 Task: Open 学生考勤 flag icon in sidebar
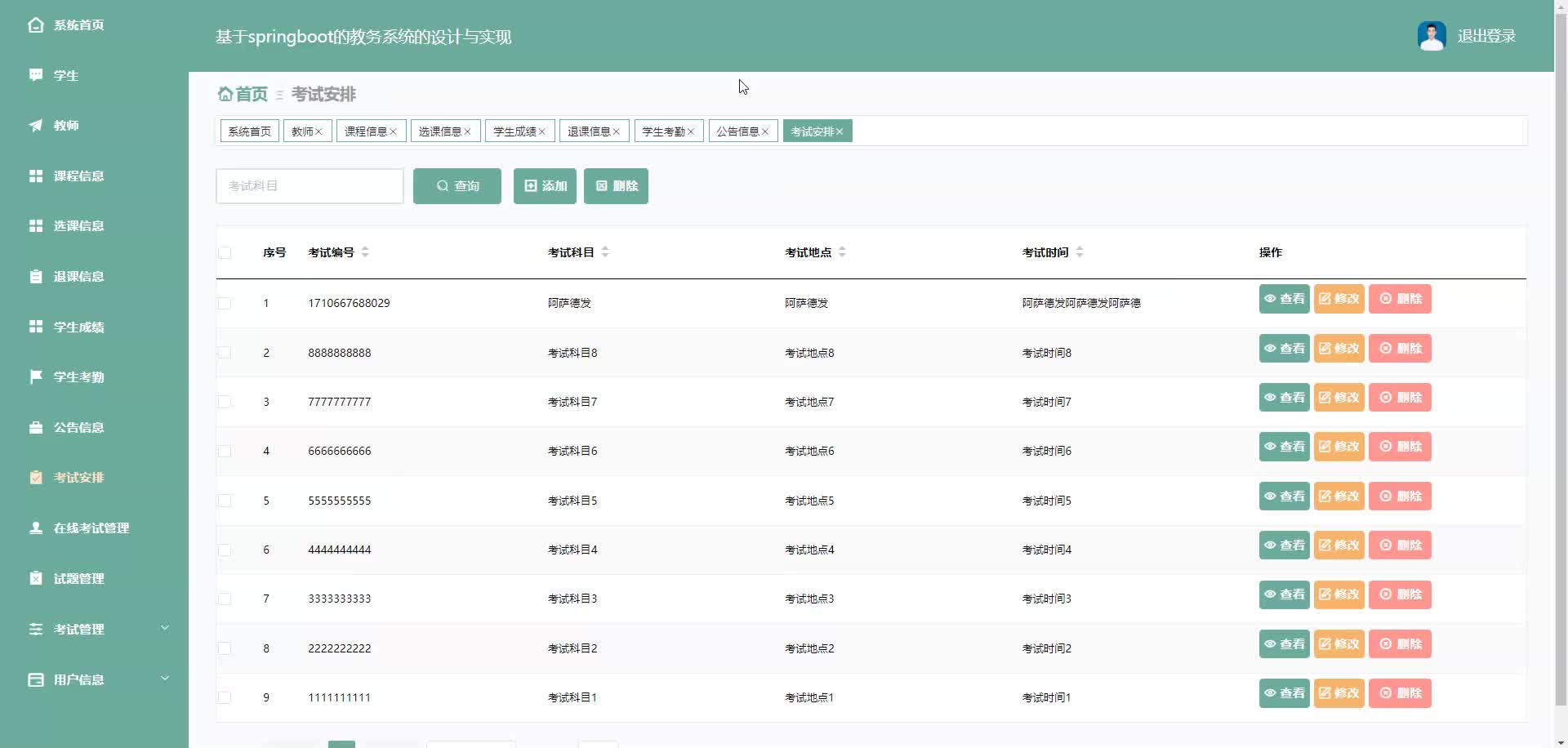[35, 376]
